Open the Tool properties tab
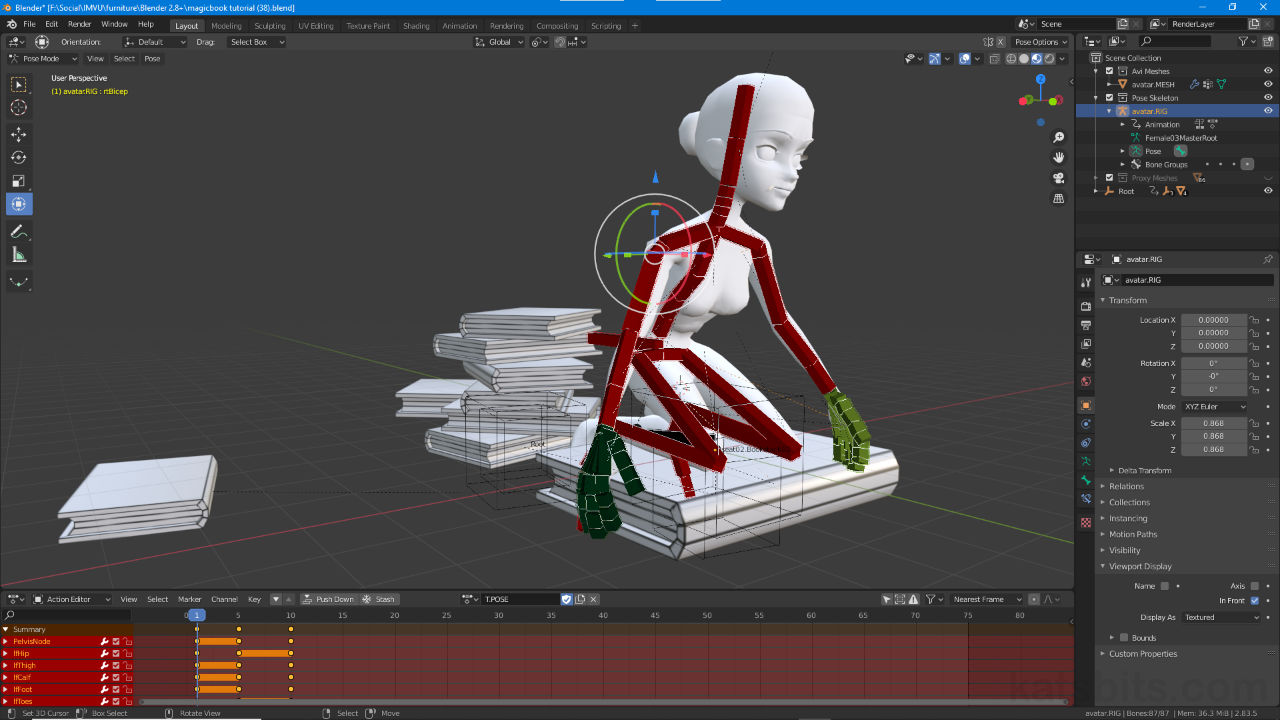Screen dimensions: 1280x720 [x=1086, y=283]
